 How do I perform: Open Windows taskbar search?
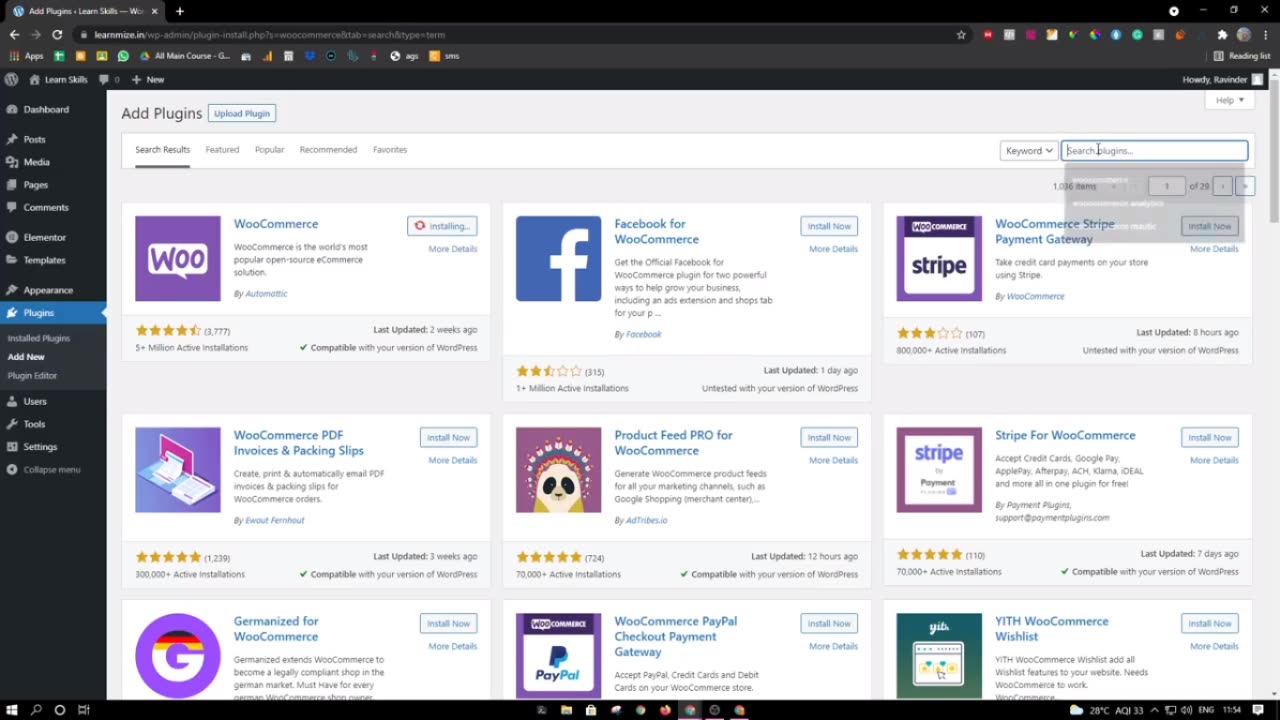pos(36,710)
